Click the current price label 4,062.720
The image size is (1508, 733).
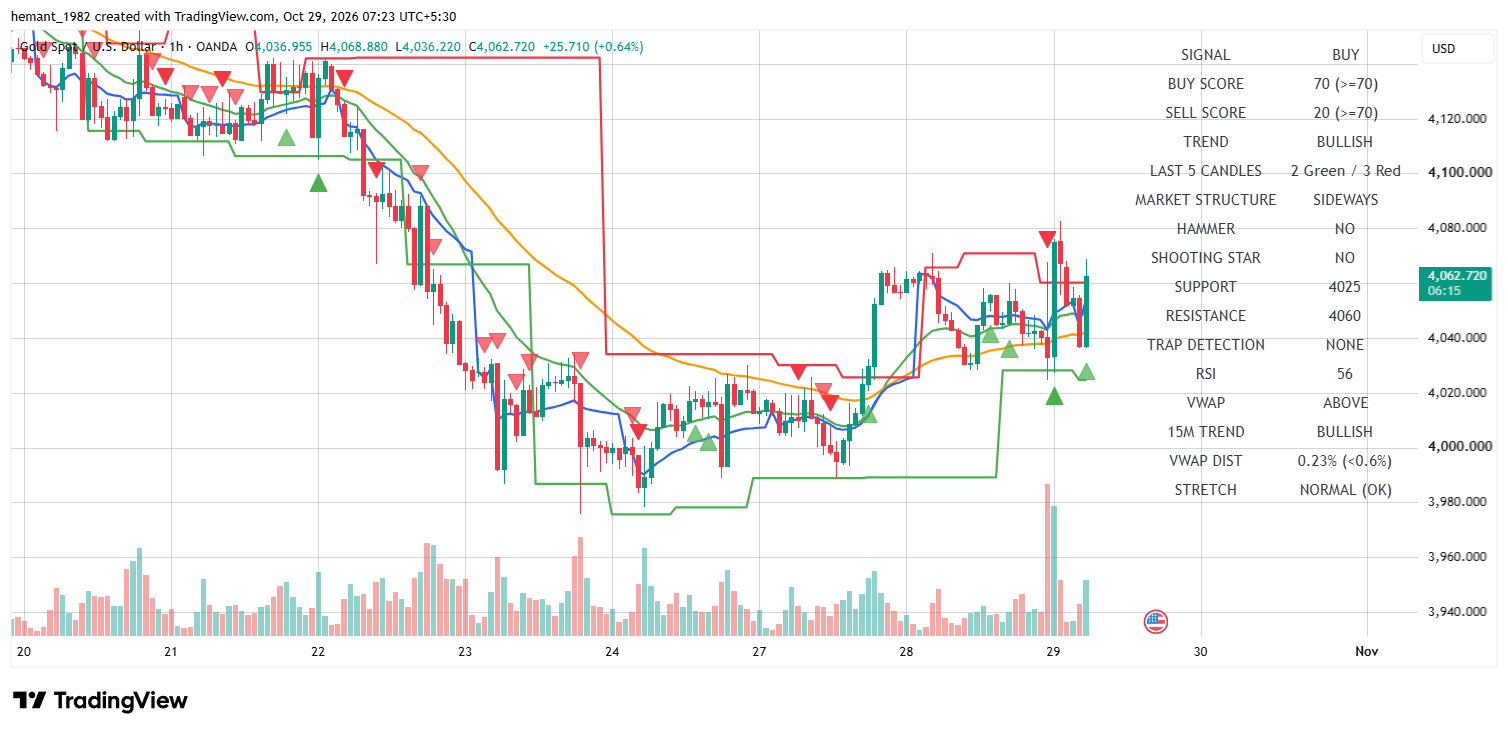[x=1456, y=276]
